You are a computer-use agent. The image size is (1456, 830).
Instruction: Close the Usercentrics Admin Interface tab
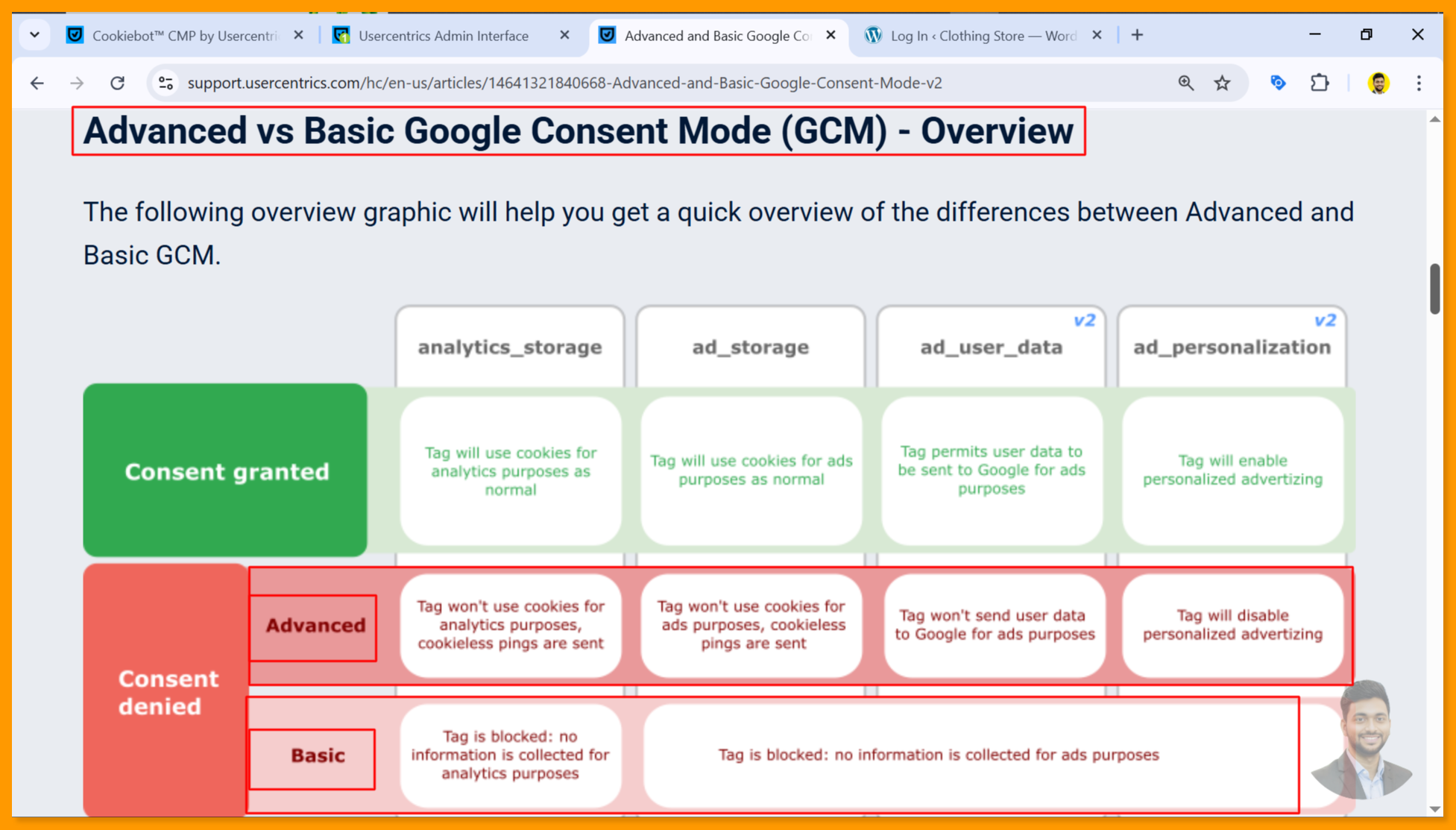[x=564, y=35]
